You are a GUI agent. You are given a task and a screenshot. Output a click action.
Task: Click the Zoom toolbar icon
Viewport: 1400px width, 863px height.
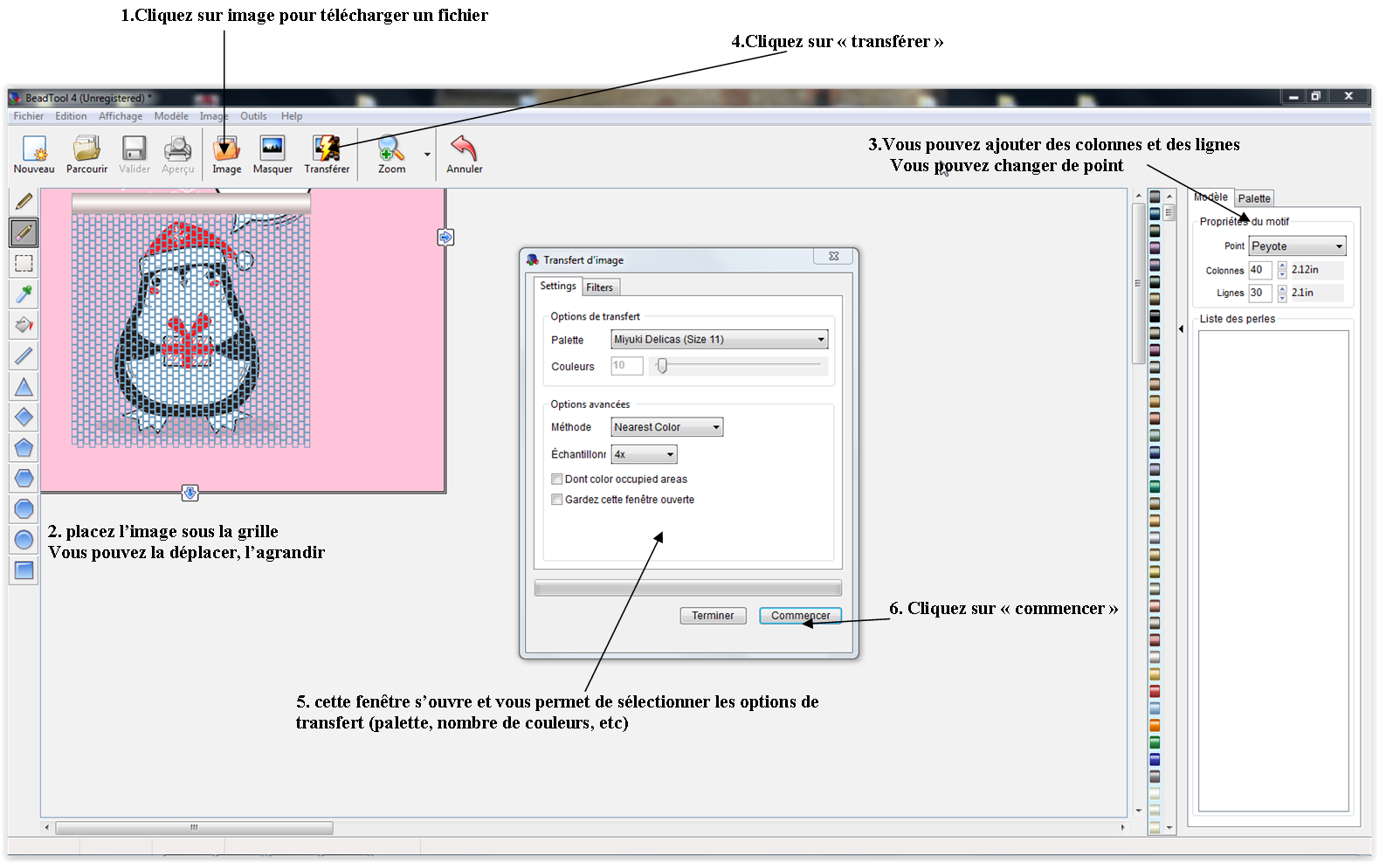[x=390, y=154]
